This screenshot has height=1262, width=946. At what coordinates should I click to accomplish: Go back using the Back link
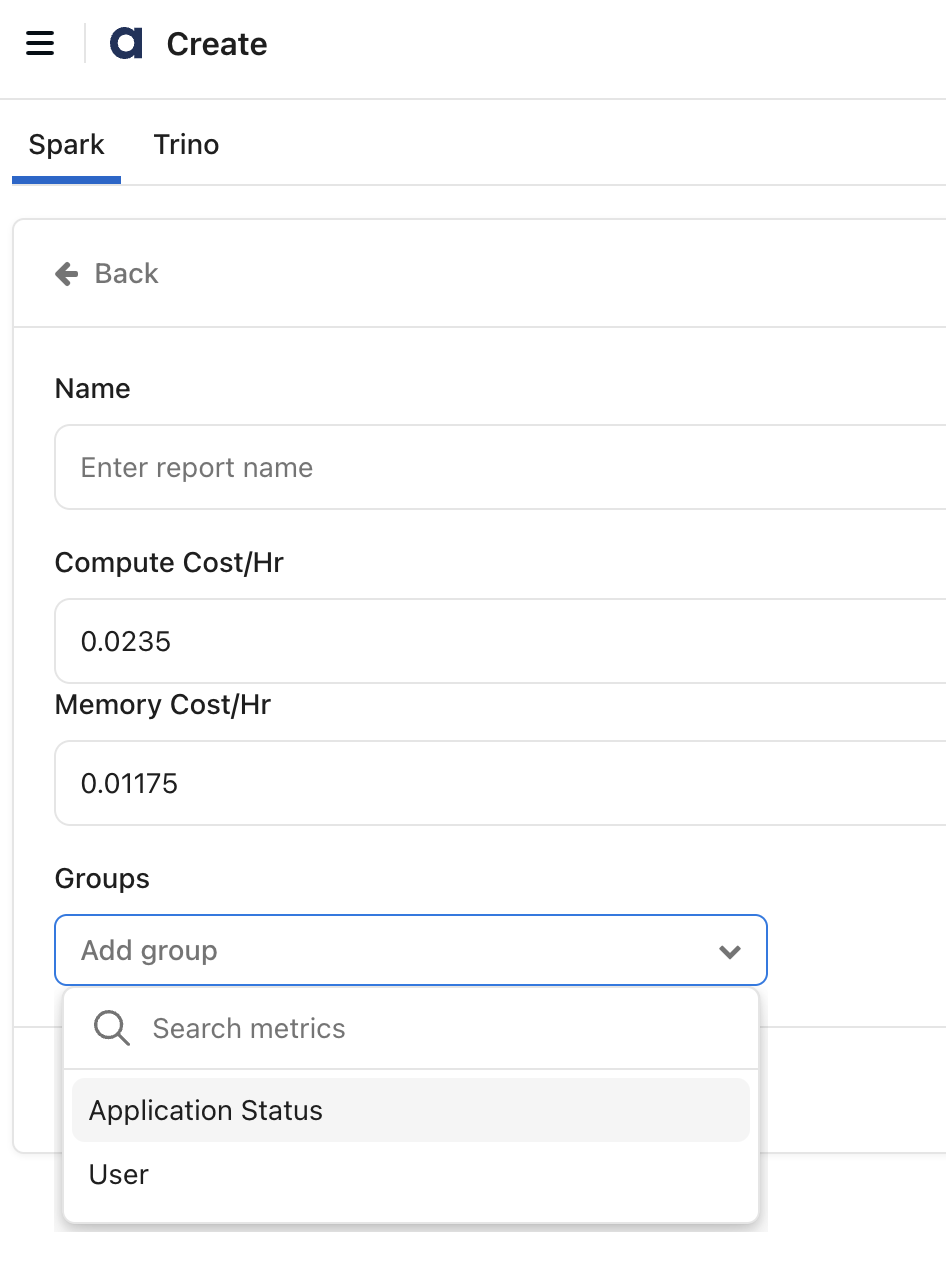[x=107, y=274]
